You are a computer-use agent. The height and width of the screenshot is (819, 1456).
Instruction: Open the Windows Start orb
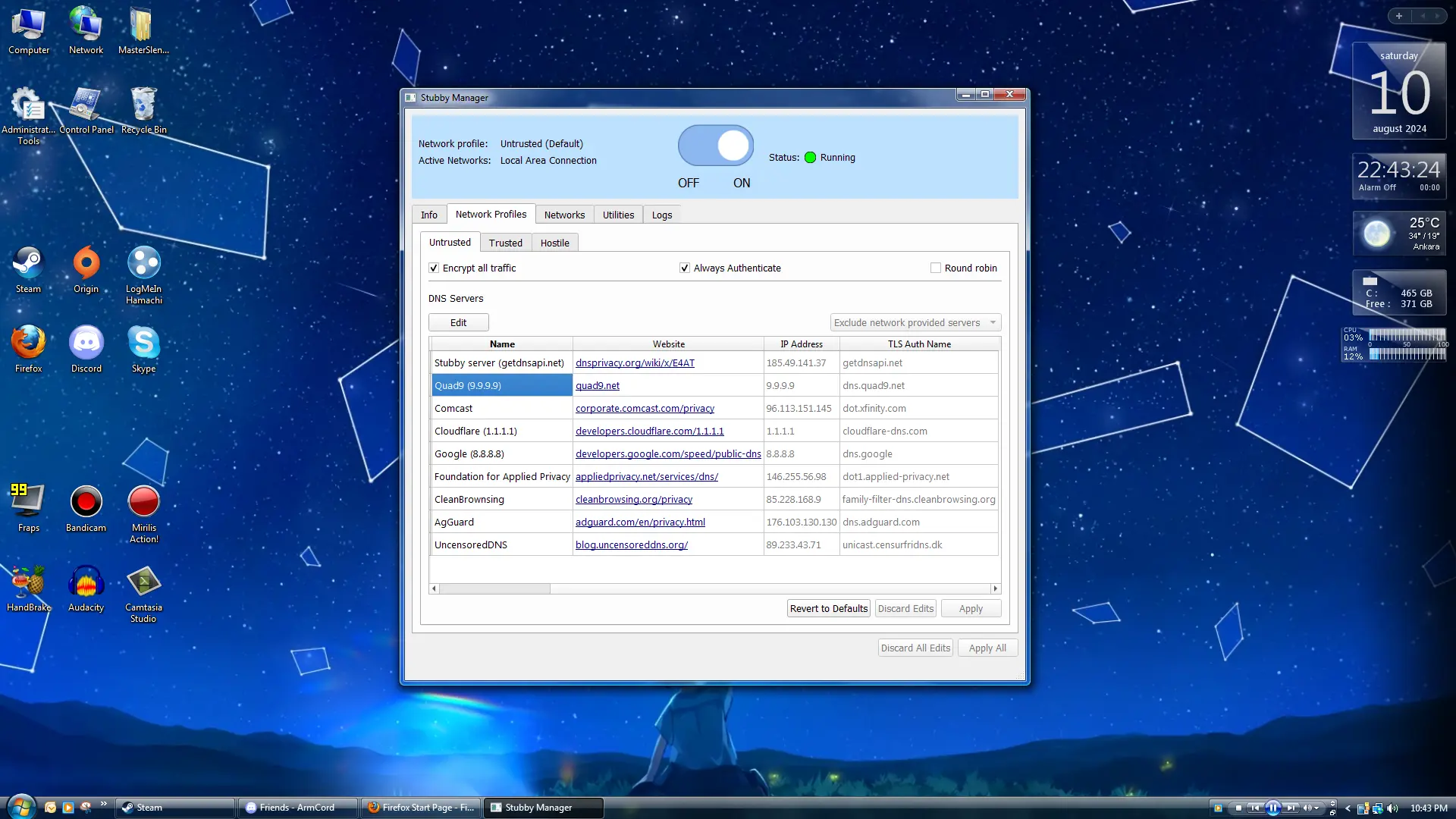(x=21, y=807)
